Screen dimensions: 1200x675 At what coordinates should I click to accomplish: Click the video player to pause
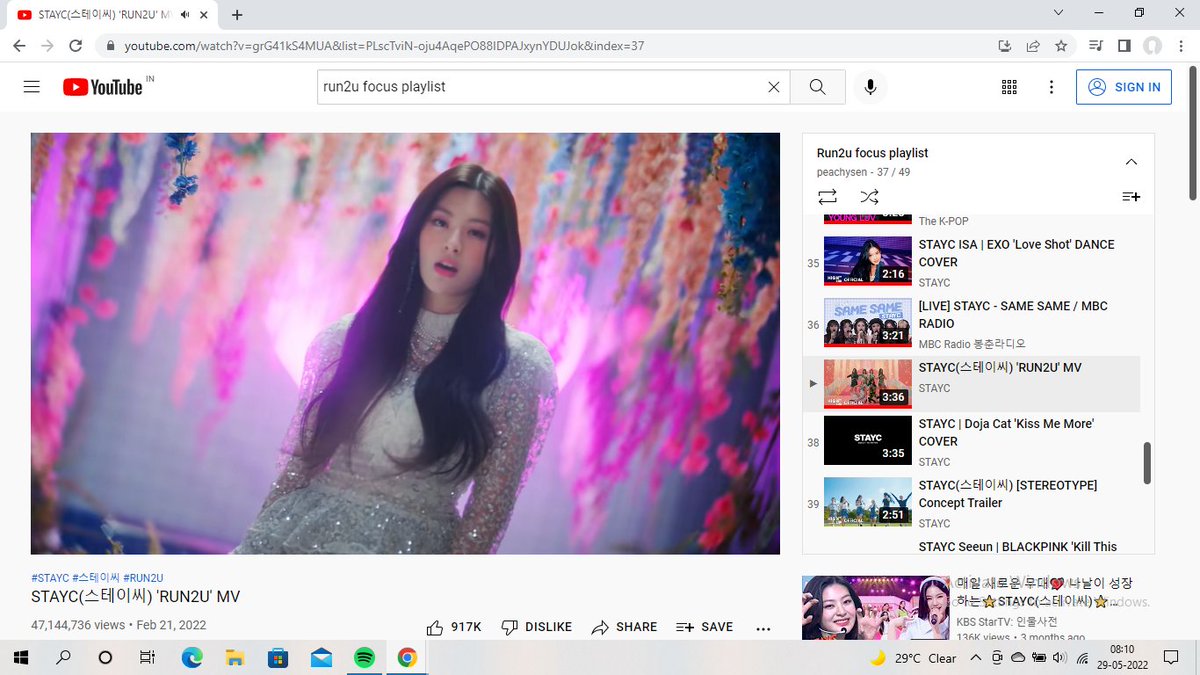[405, 343]
